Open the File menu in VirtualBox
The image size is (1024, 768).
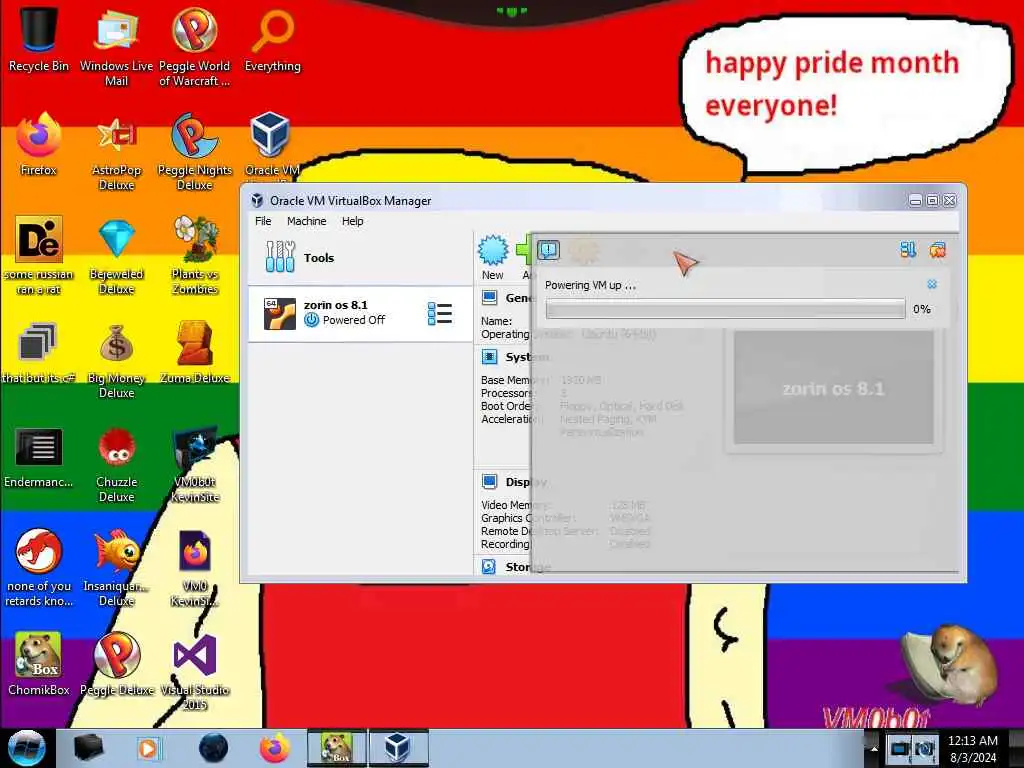pyautogui.click(x=263, y=221)
